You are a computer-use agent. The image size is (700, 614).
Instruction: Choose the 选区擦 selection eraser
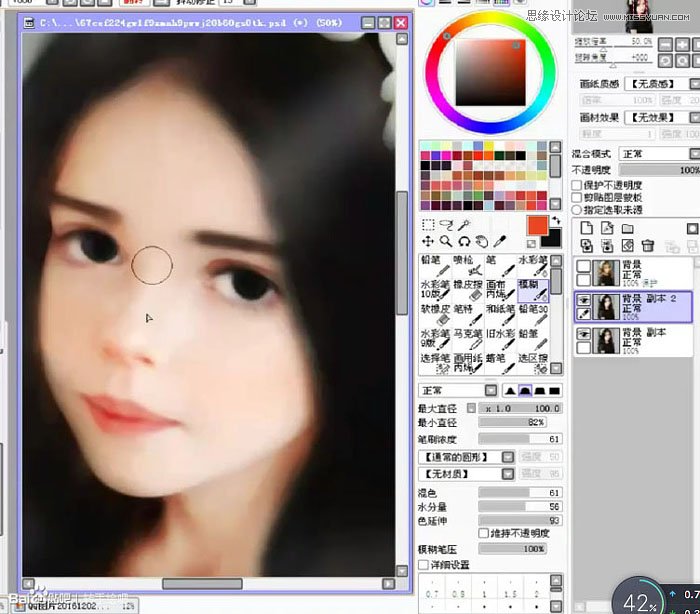click(x=533, y=364)
